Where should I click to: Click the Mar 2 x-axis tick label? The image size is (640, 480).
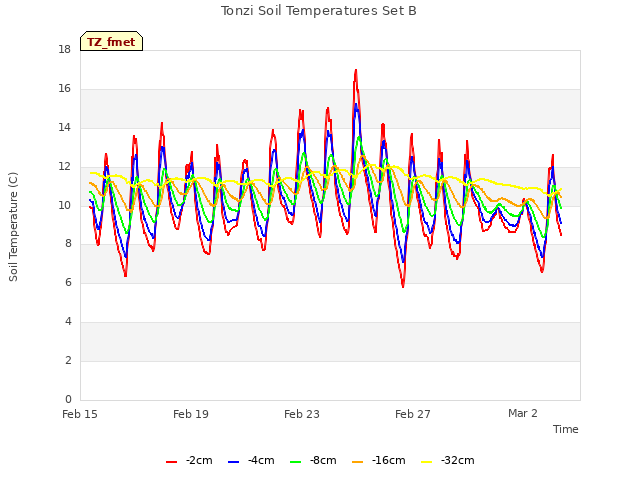(x=523, y=413)
